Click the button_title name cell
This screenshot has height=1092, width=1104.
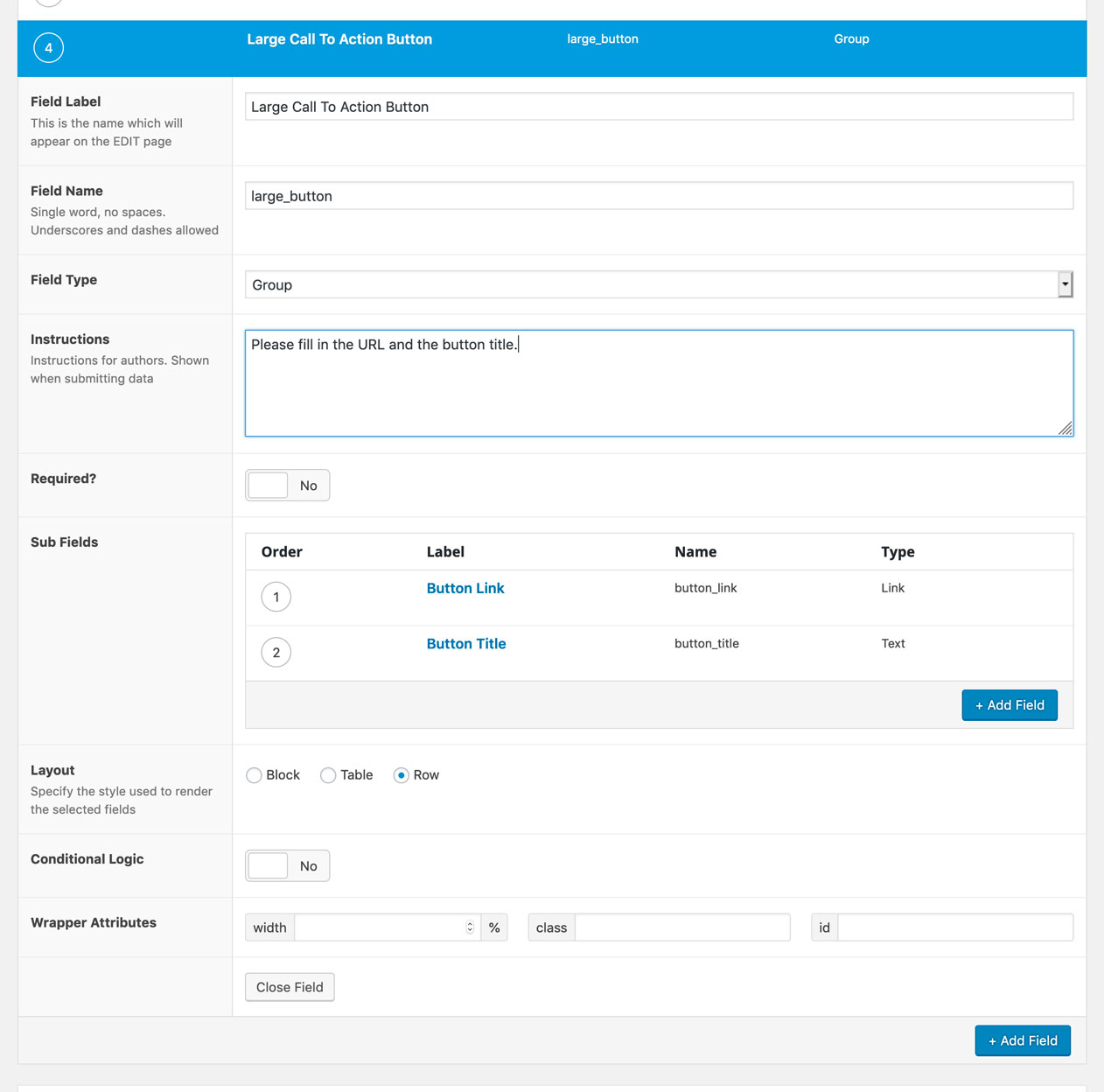[x=707, y=643]
